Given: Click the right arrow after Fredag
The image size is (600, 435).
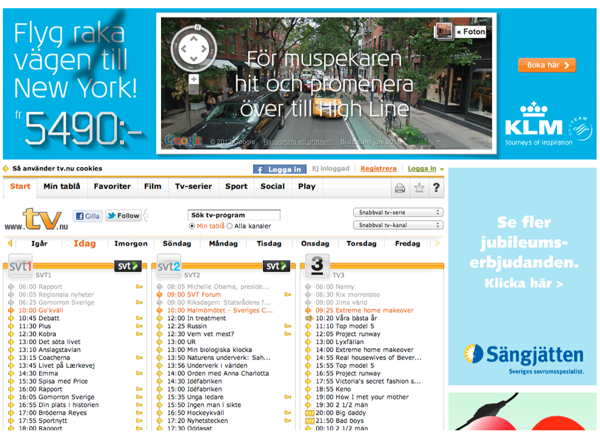Looking at the screenshot, I should (x=438, y=243).
